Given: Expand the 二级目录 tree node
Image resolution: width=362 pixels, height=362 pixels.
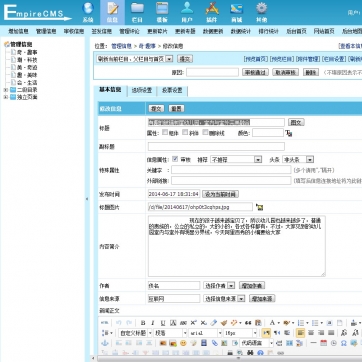Looking at the screenshot, I should pyautogui.click(x=5, y=90).
